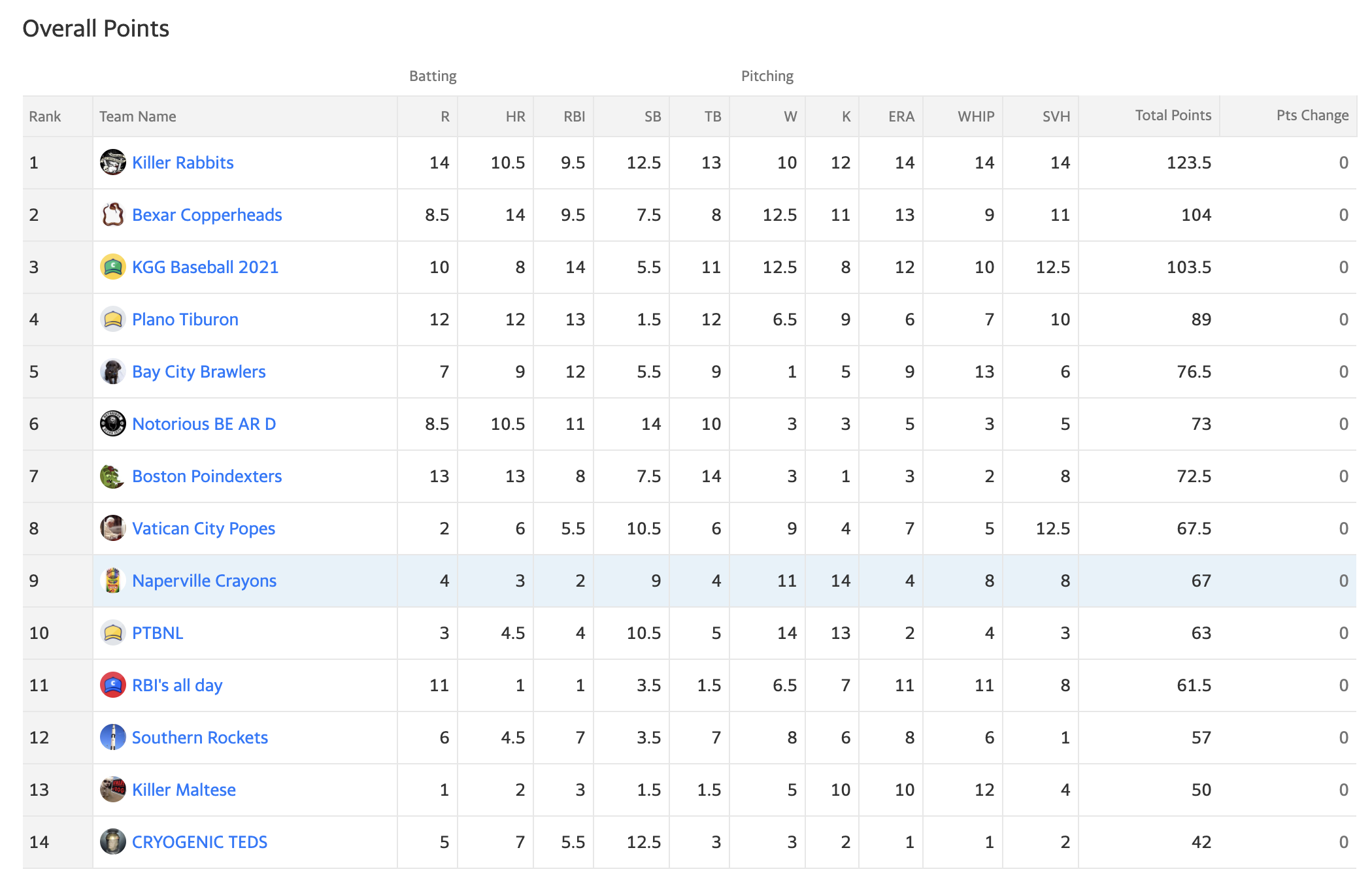Open the Killer Maltese team link

(184, 790)
